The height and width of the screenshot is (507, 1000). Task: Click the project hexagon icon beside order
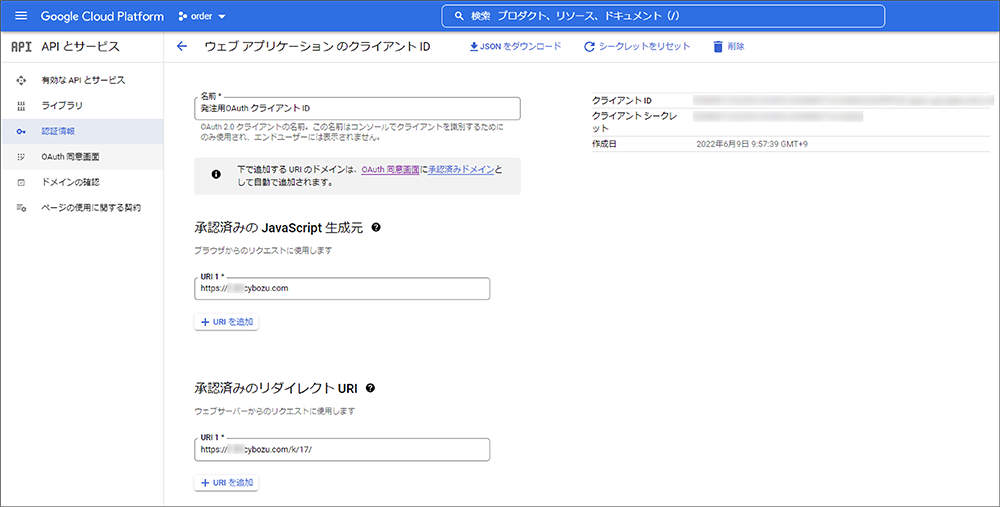(182, 17)
